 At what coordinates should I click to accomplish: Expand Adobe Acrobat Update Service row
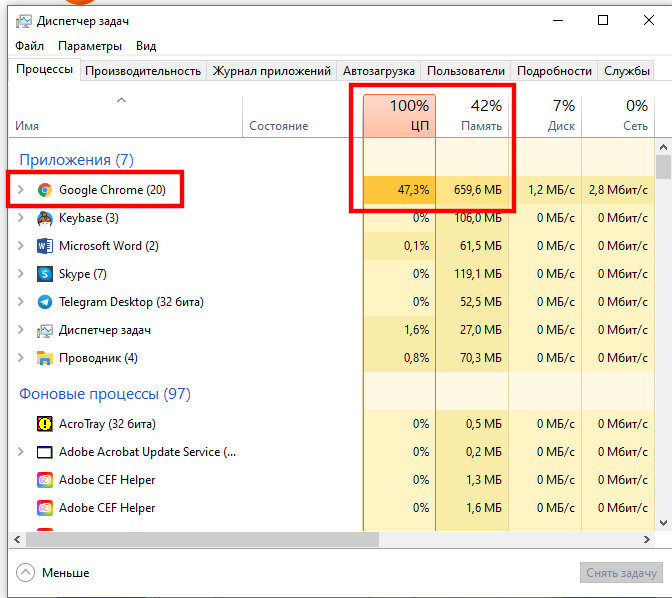[x=20, y=451]
